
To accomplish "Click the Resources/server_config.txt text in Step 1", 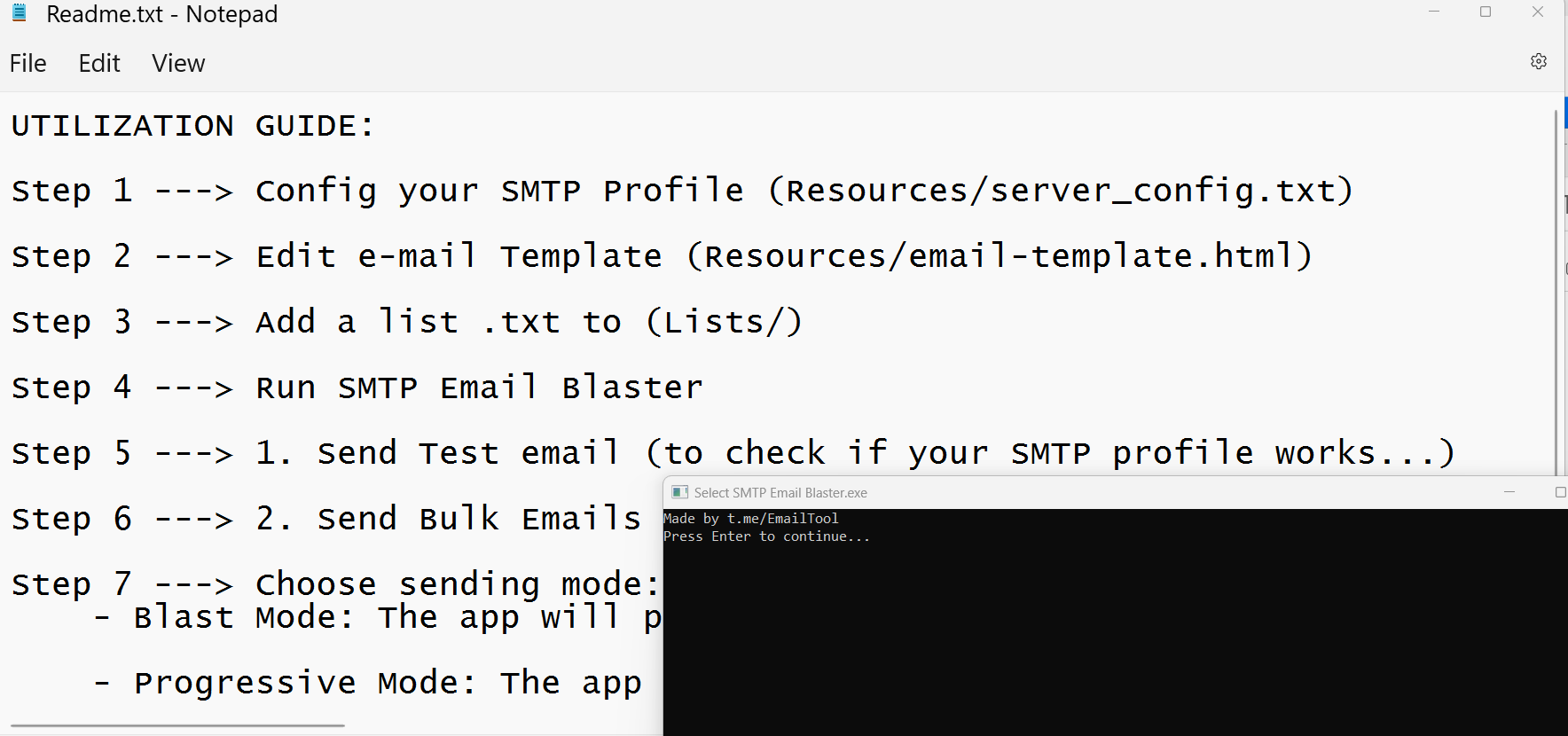I will pyautogui.click(x=1060, y=191).
